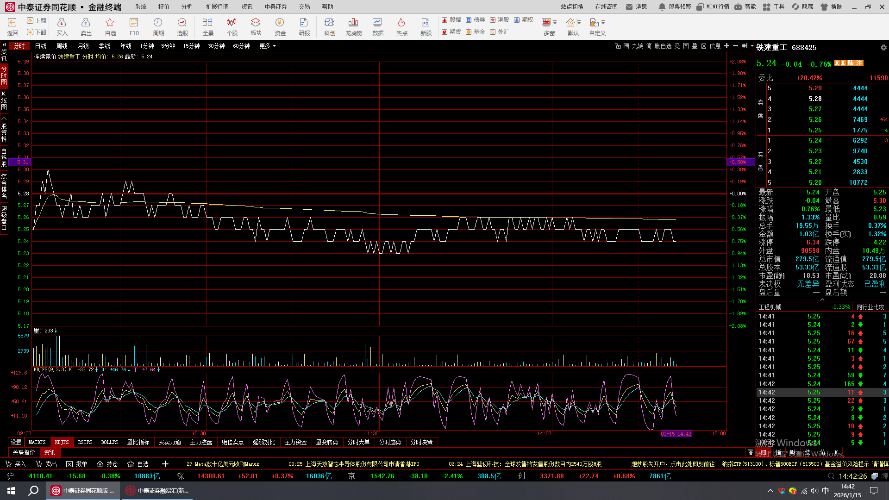
Task: Switch to 日线 (Daily) chart period
Action: click(41, 46)
